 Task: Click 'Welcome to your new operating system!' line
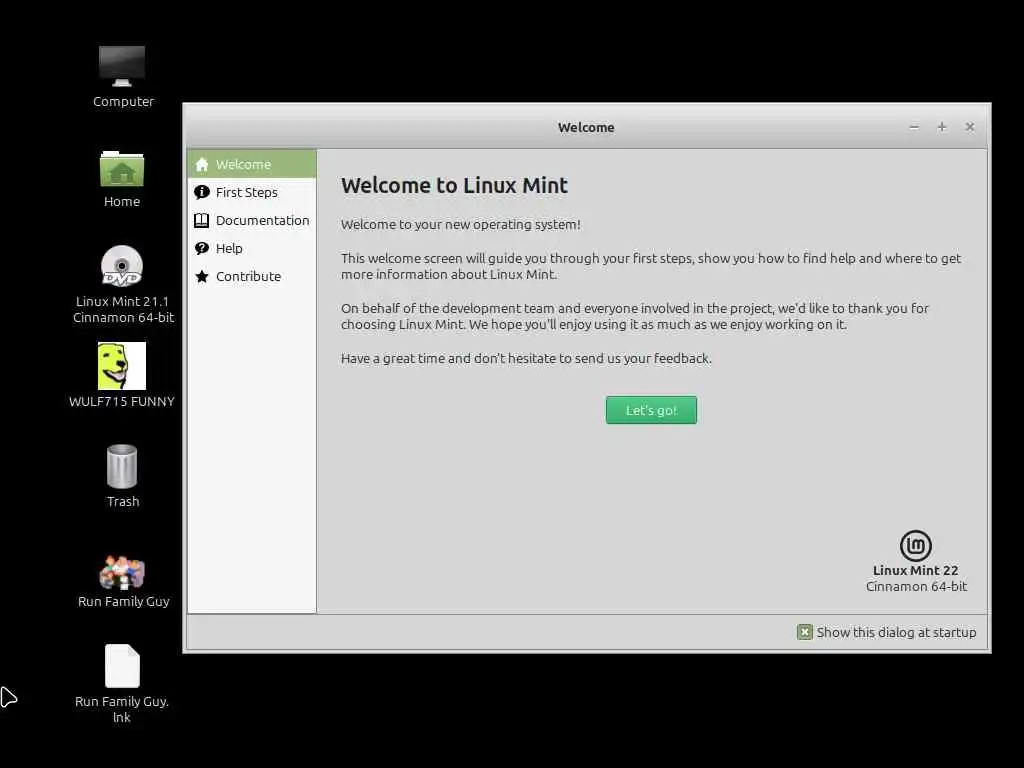[x=460, y=224]
